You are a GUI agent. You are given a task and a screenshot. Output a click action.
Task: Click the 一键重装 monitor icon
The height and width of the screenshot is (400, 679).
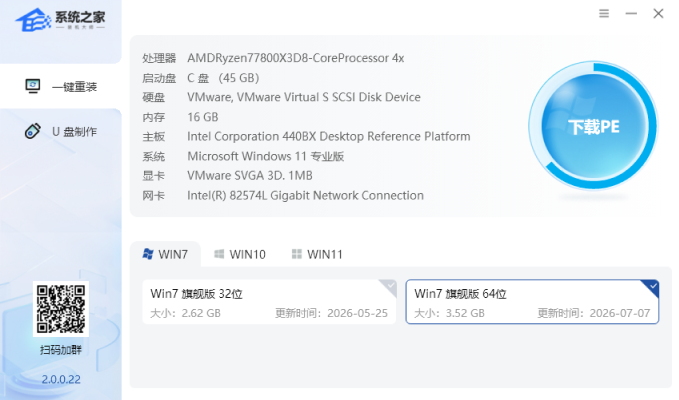pyautogui.click(x=32, y=86)
